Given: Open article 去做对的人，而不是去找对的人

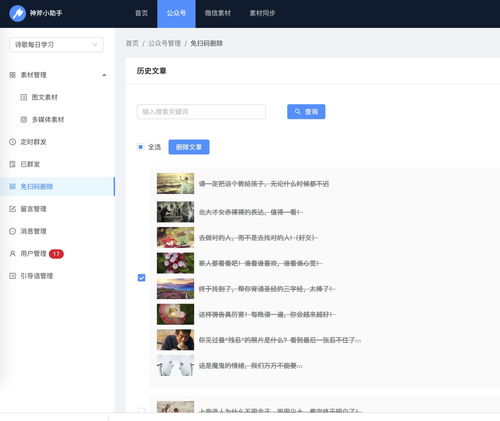Looking at the screenshot, I should tap(258, 238).
